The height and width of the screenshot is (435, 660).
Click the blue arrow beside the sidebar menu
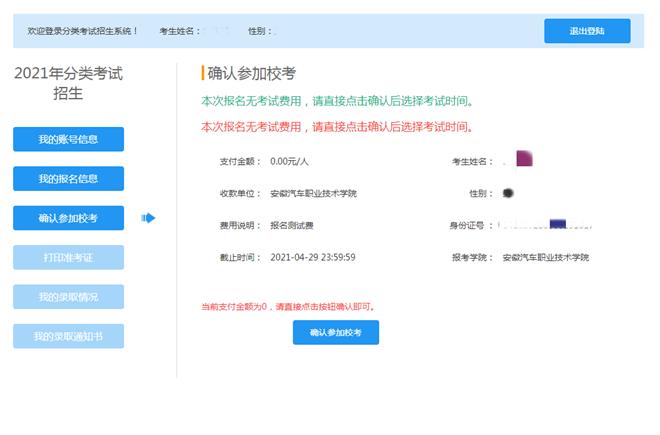[149, 218]
